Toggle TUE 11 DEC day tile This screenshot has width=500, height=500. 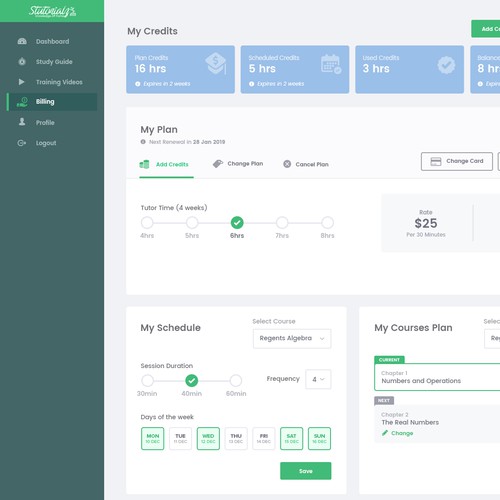(180, 438)
